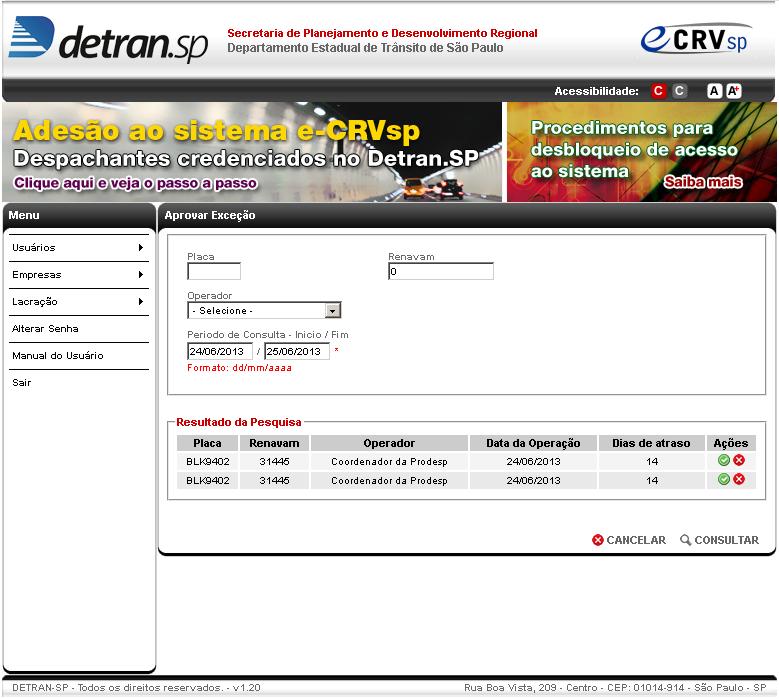Viewport: 779px width, 699px height.
Task: Focus the Renavam input field
Action: coord(441,272)
